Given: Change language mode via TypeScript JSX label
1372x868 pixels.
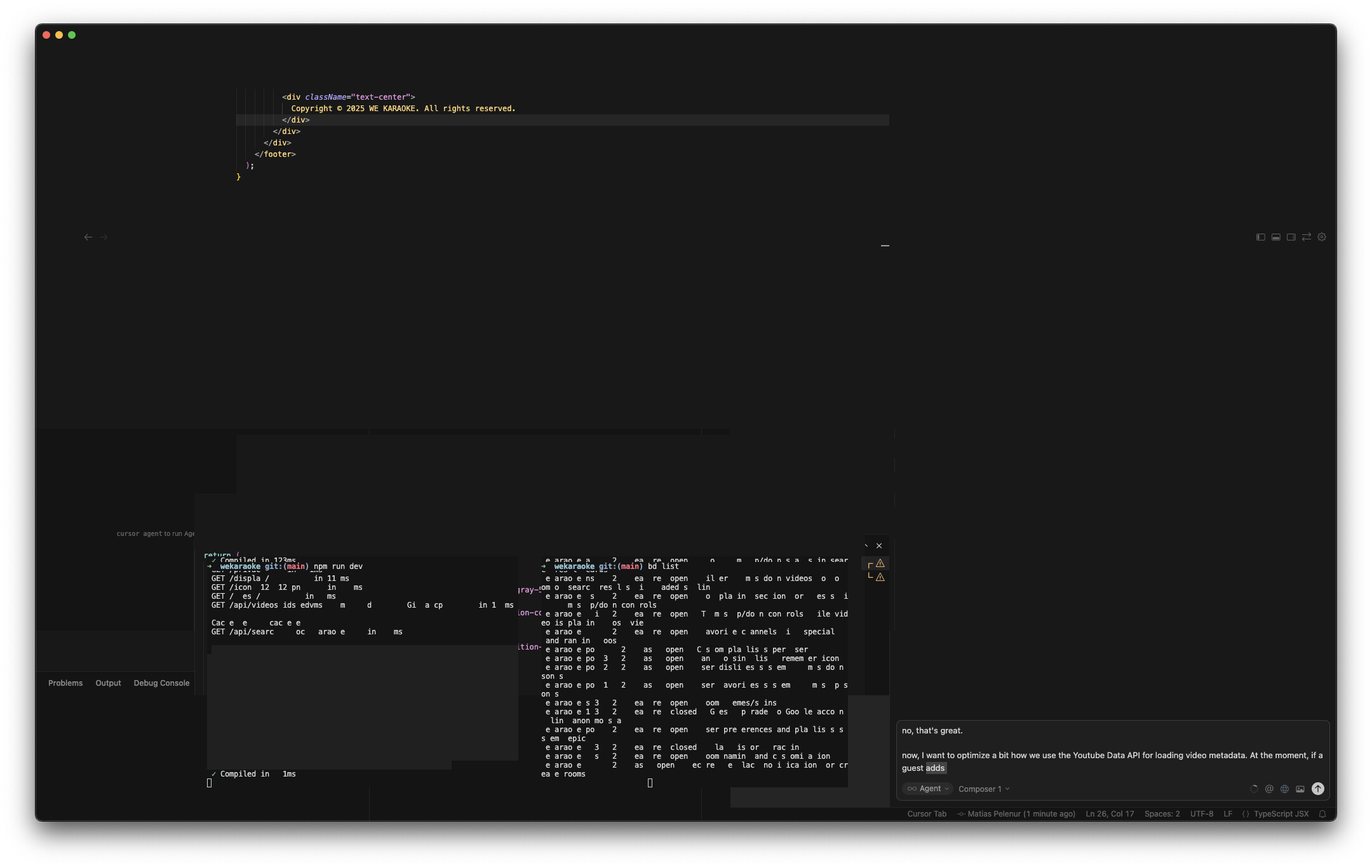Looking at the screenshot, I should pyautogui.click(x=1282, y=814).
